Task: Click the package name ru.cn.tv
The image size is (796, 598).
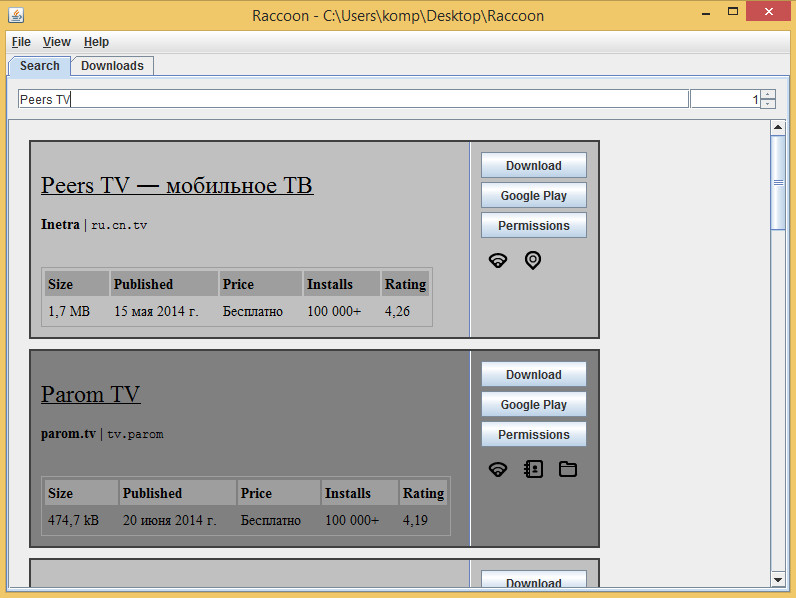Action: pos(119,225)
